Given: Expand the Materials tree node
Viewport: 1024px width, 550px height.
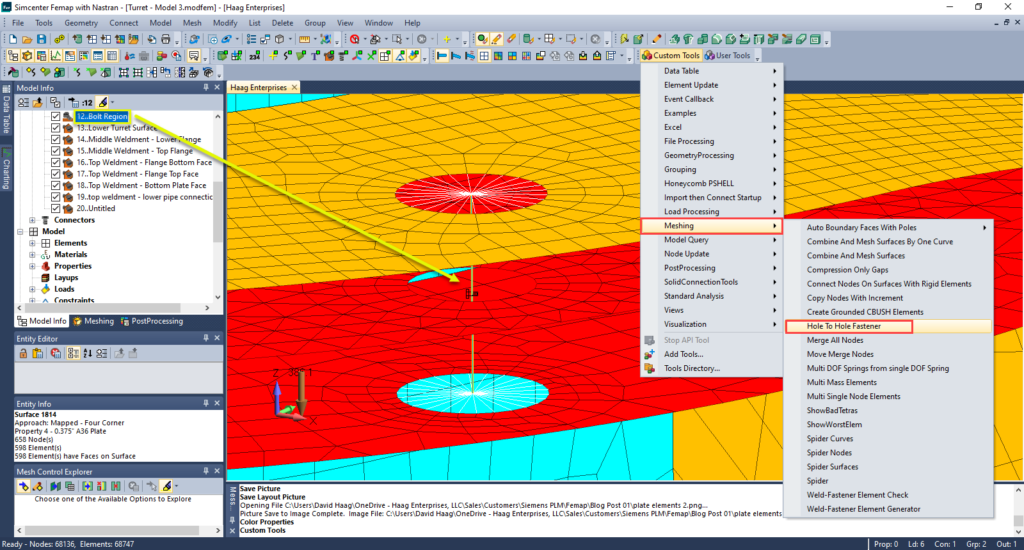Looking at the screenshot, I should pyautogui.click(x=32, y=255).
